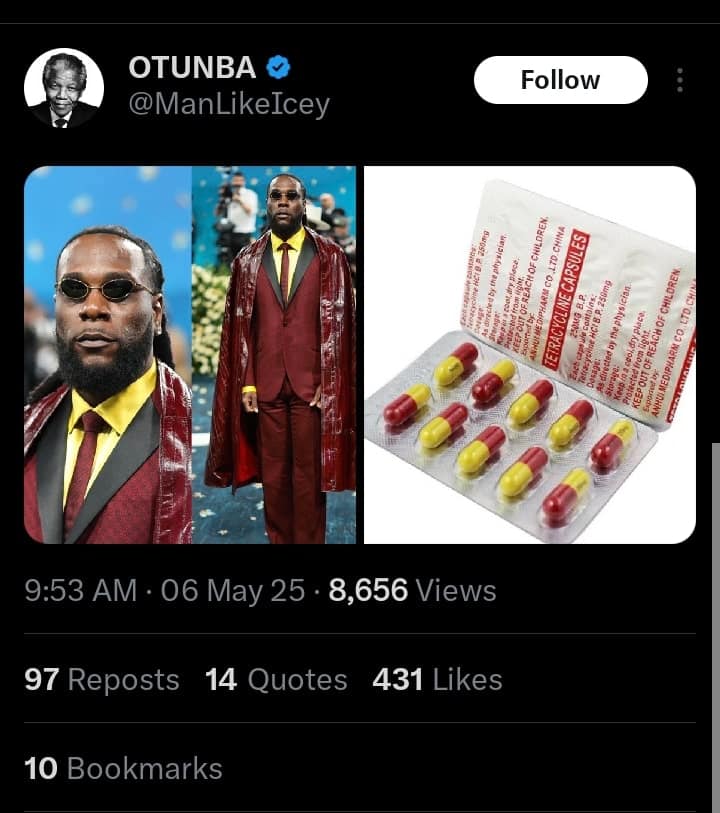720x813 pixels.
Task: Click the vertical scrollbar on right edge
Action: tap(715, 620)
